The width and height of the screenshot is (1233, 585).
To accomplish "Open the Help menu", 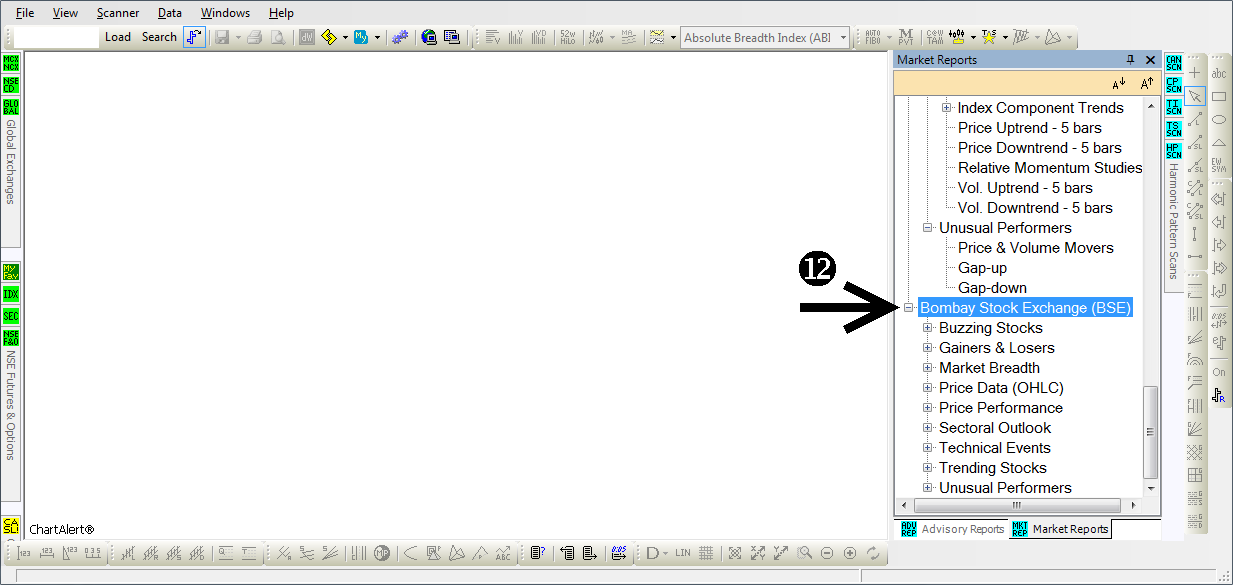I will point(281,13).
